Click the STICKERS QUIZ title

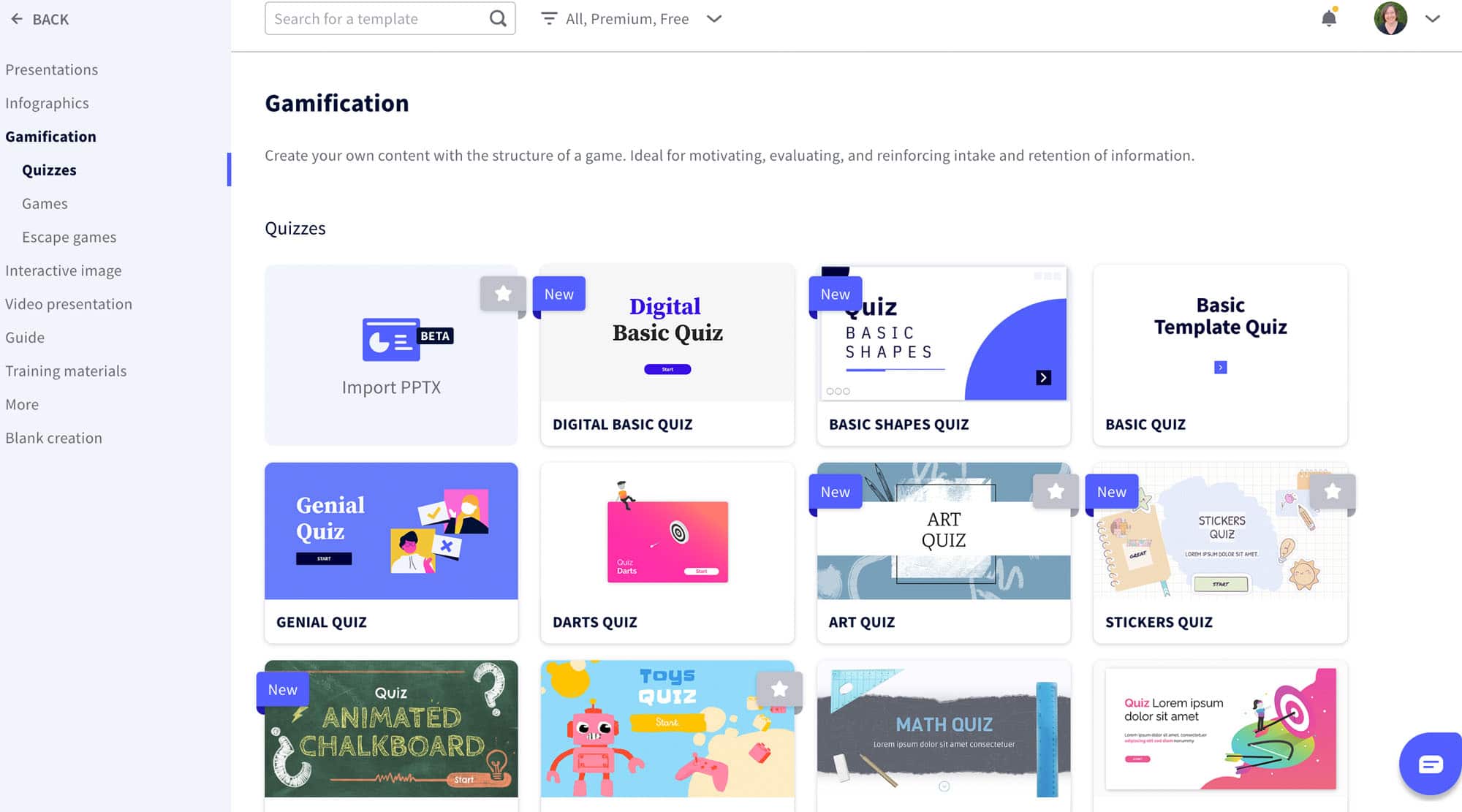point(1159,622)
